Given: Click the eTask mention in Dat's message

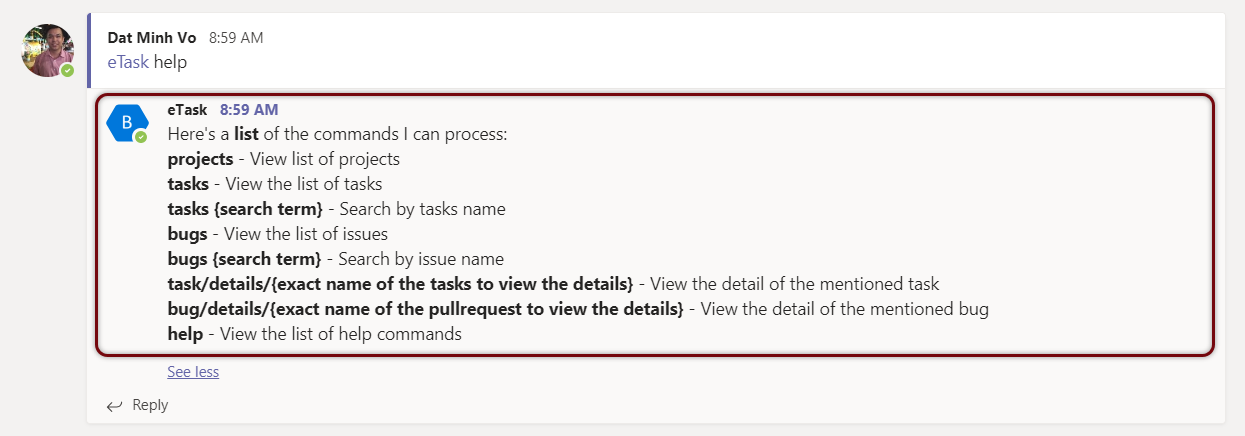Looking at the screenshot, I should pyautogui.click(x=128, y=62).
